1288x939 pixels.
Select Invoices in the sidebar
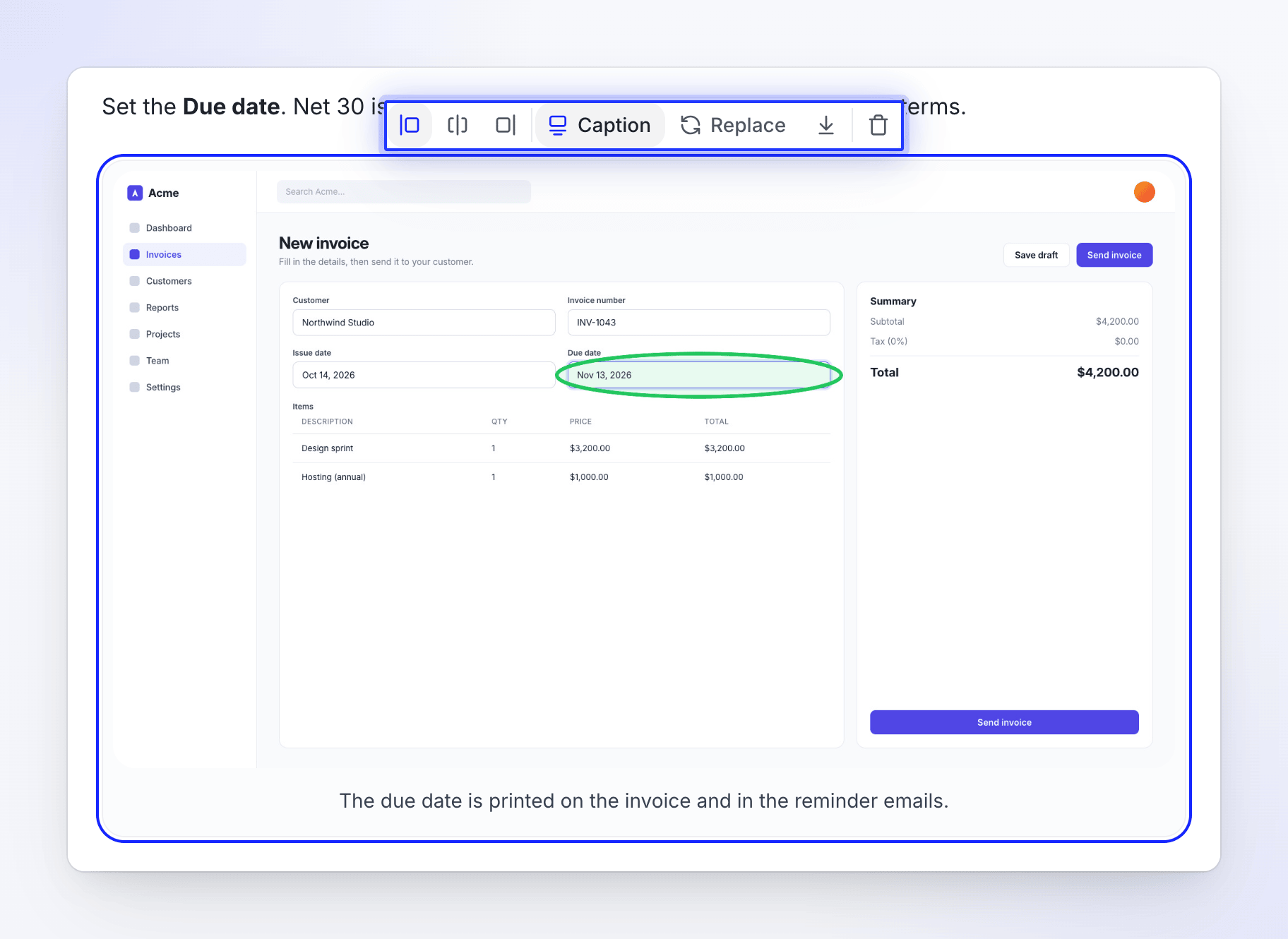[x=184, y=255]
